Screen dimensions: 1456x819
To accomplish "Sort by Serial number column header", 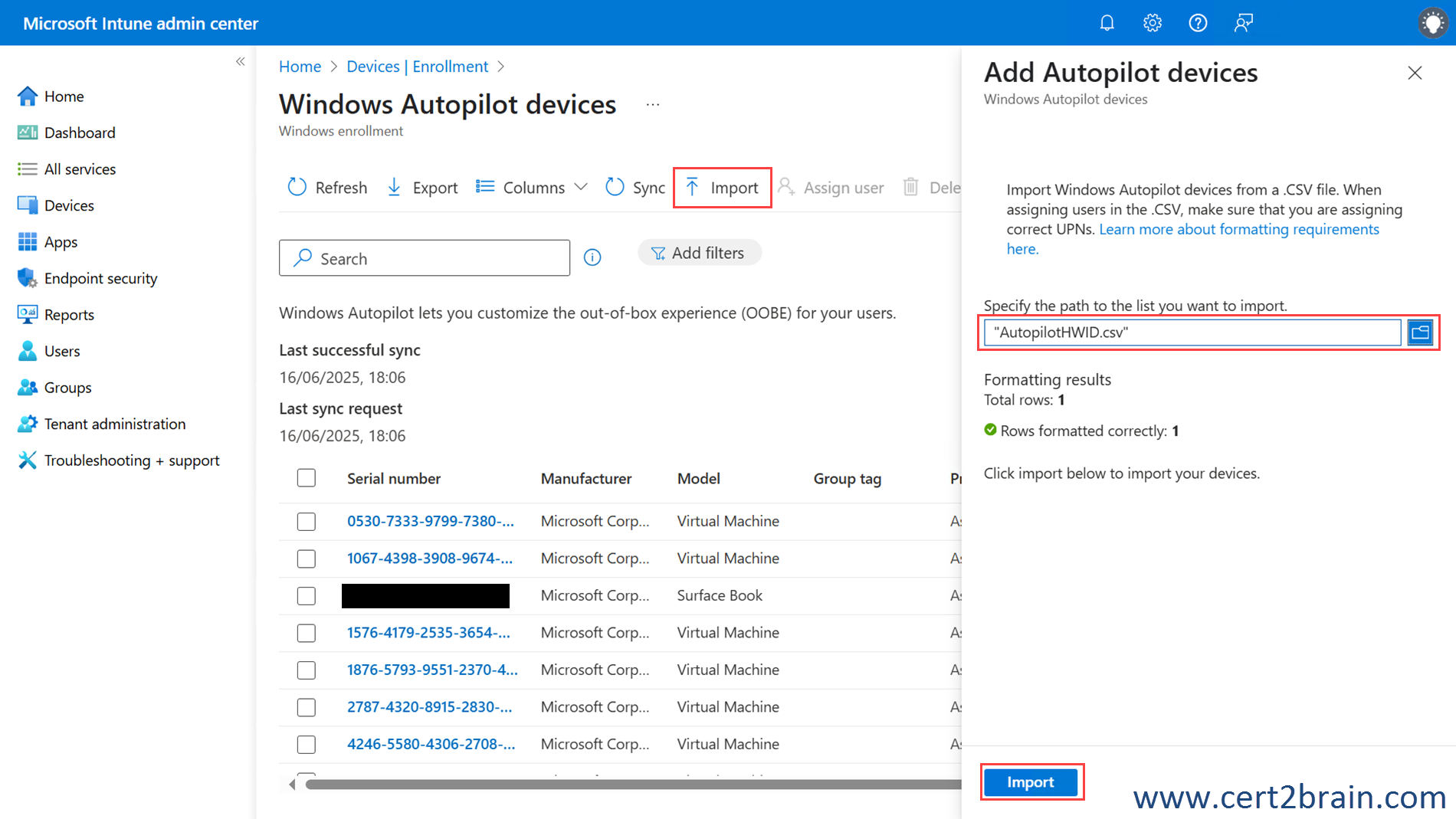I will click(x=394, y=478).
